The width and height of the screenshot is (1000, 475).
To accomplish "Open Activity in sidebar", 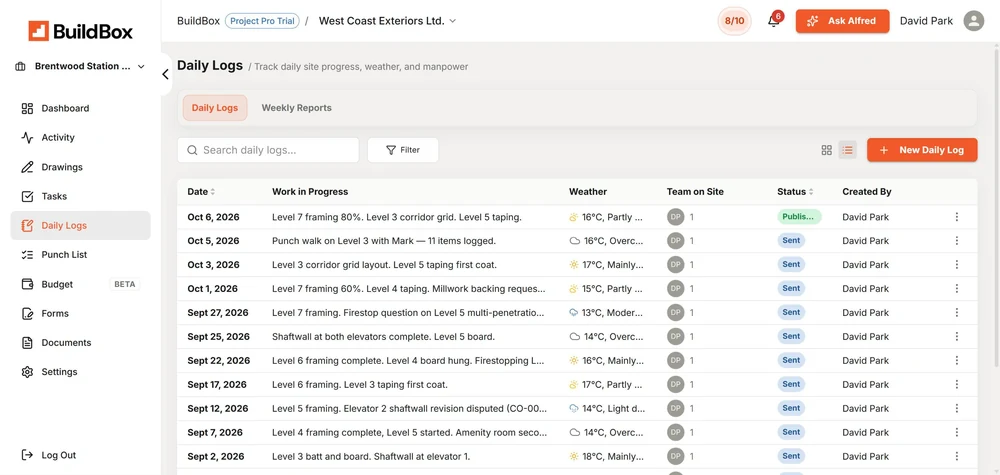I will 80,138.
